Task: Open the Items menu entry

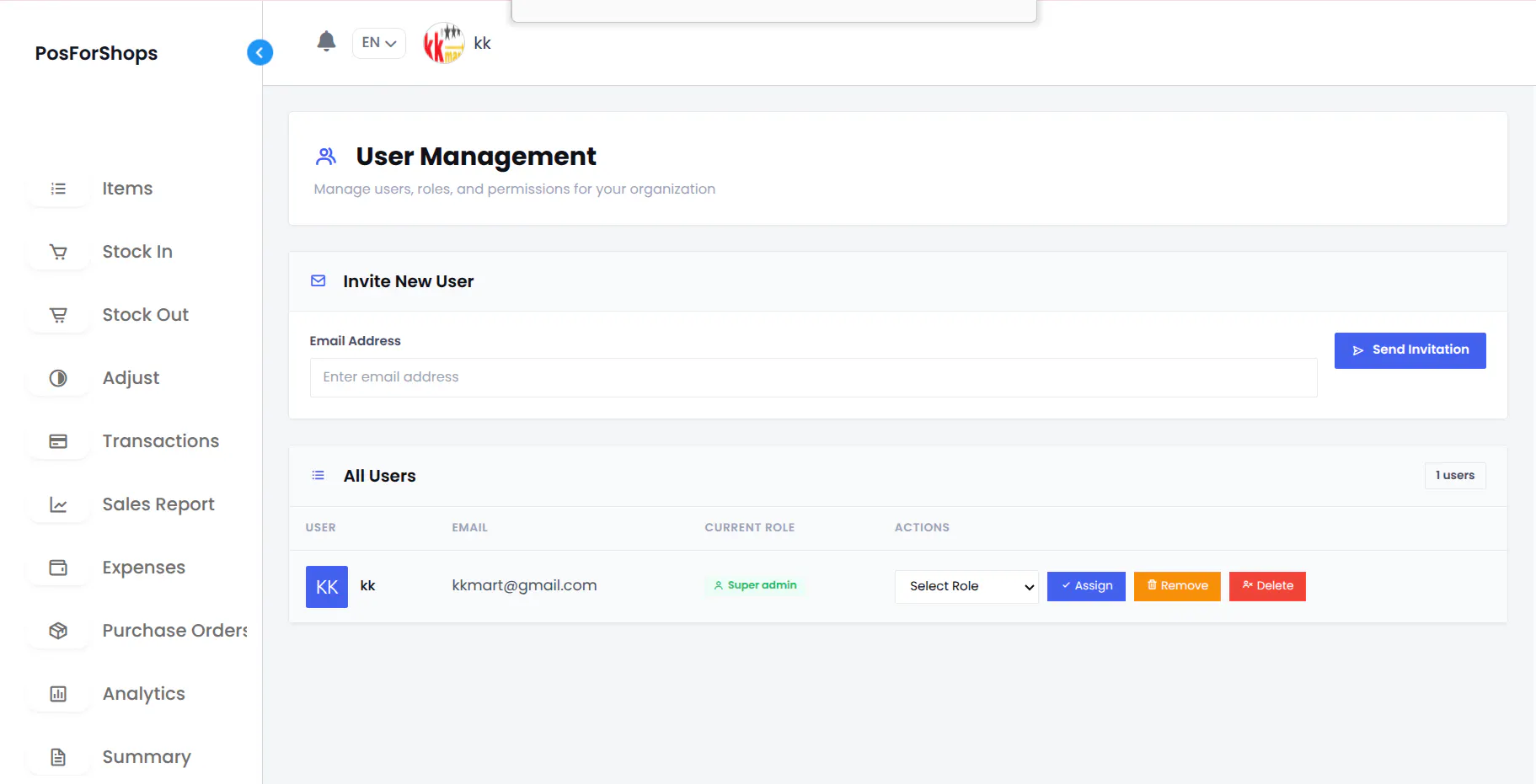Action: [127, 189]
